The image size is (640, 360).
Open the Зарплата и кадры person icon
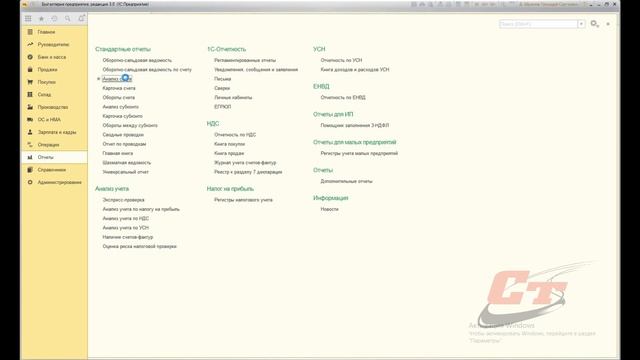[x=30, y=132]
